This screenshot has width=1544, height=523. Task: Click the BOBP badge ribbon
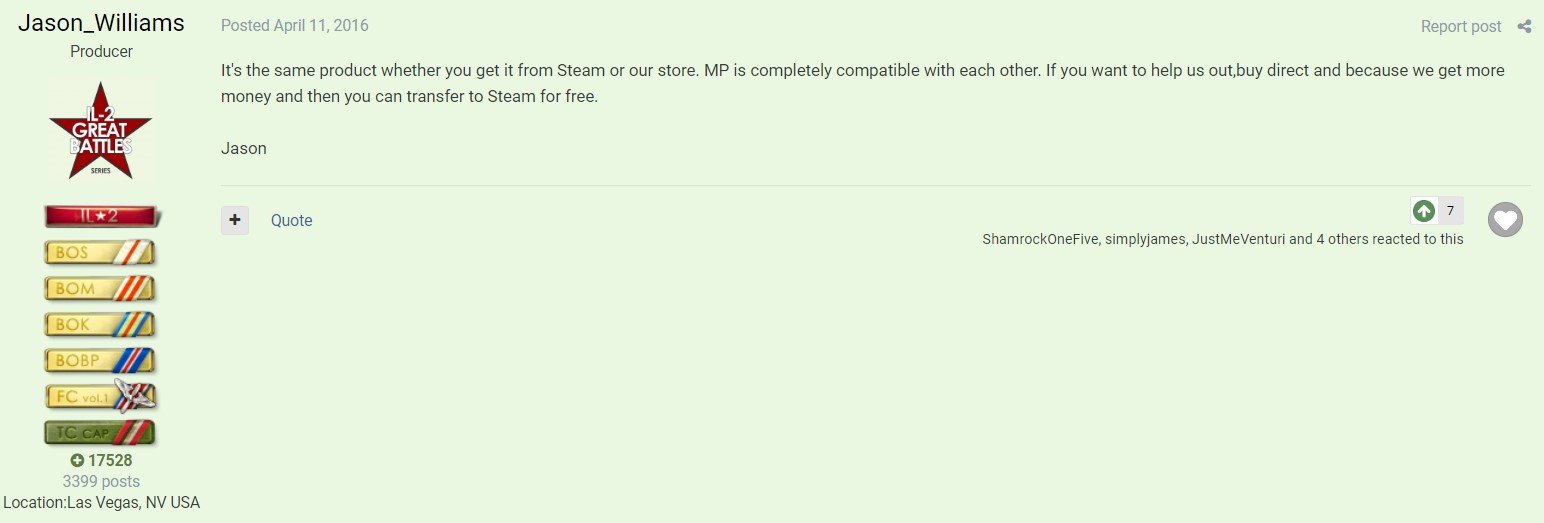(x=100, y=360)
